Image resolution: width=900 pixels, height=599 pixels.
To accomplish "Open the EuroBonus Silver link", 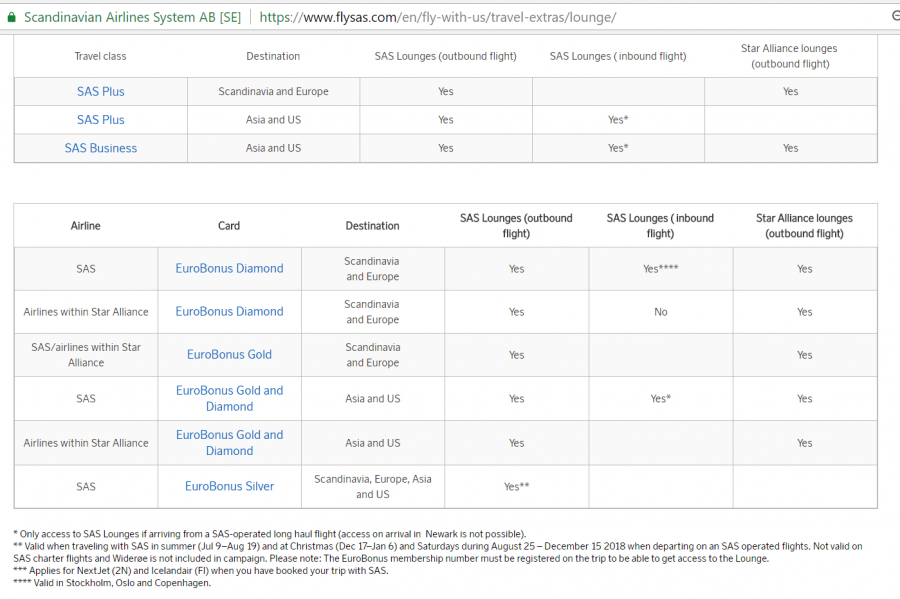I will pyautogui.click(x=229, y=487).
